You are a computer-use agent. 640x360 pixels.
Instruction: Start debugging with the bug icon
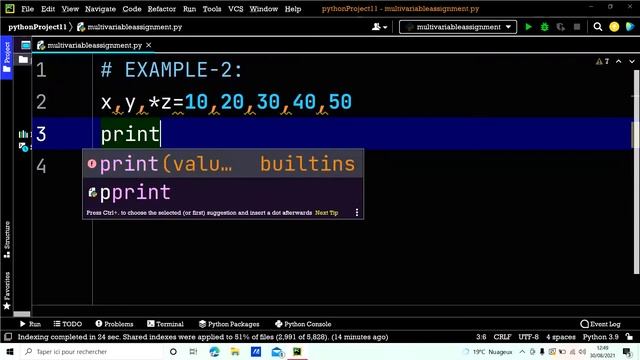(x=544, y=27)
